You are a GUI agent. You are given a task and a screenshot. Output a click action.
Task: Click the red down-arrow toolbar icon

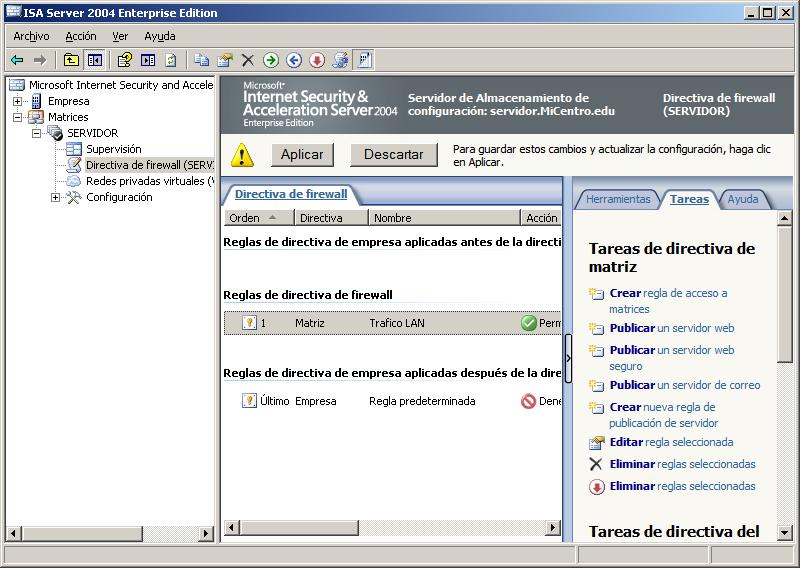click(x=317, y=61)
